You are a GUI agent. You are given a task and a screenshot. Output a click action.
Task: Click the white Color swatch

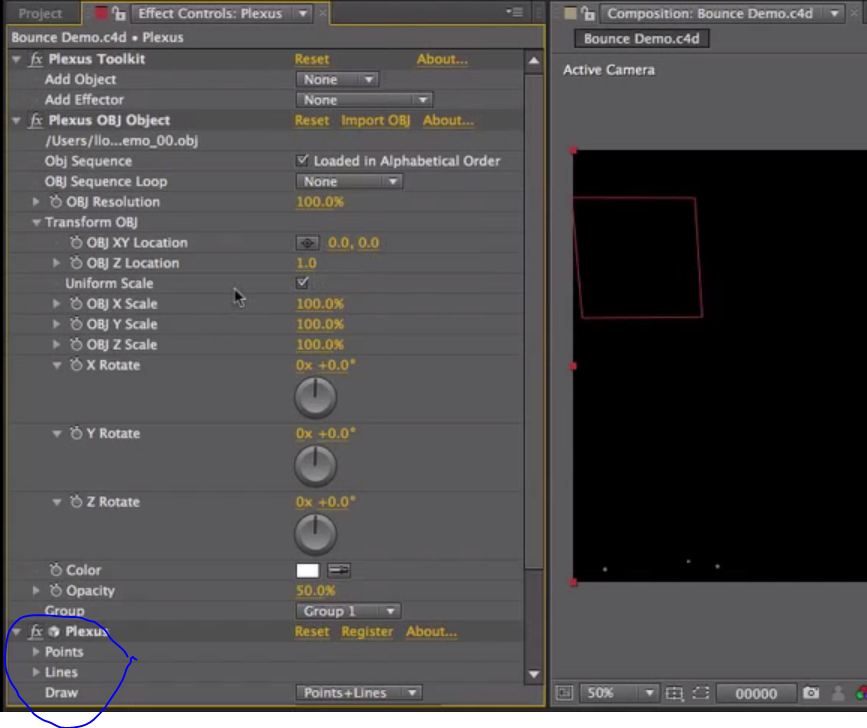click(x=307, y=570)
